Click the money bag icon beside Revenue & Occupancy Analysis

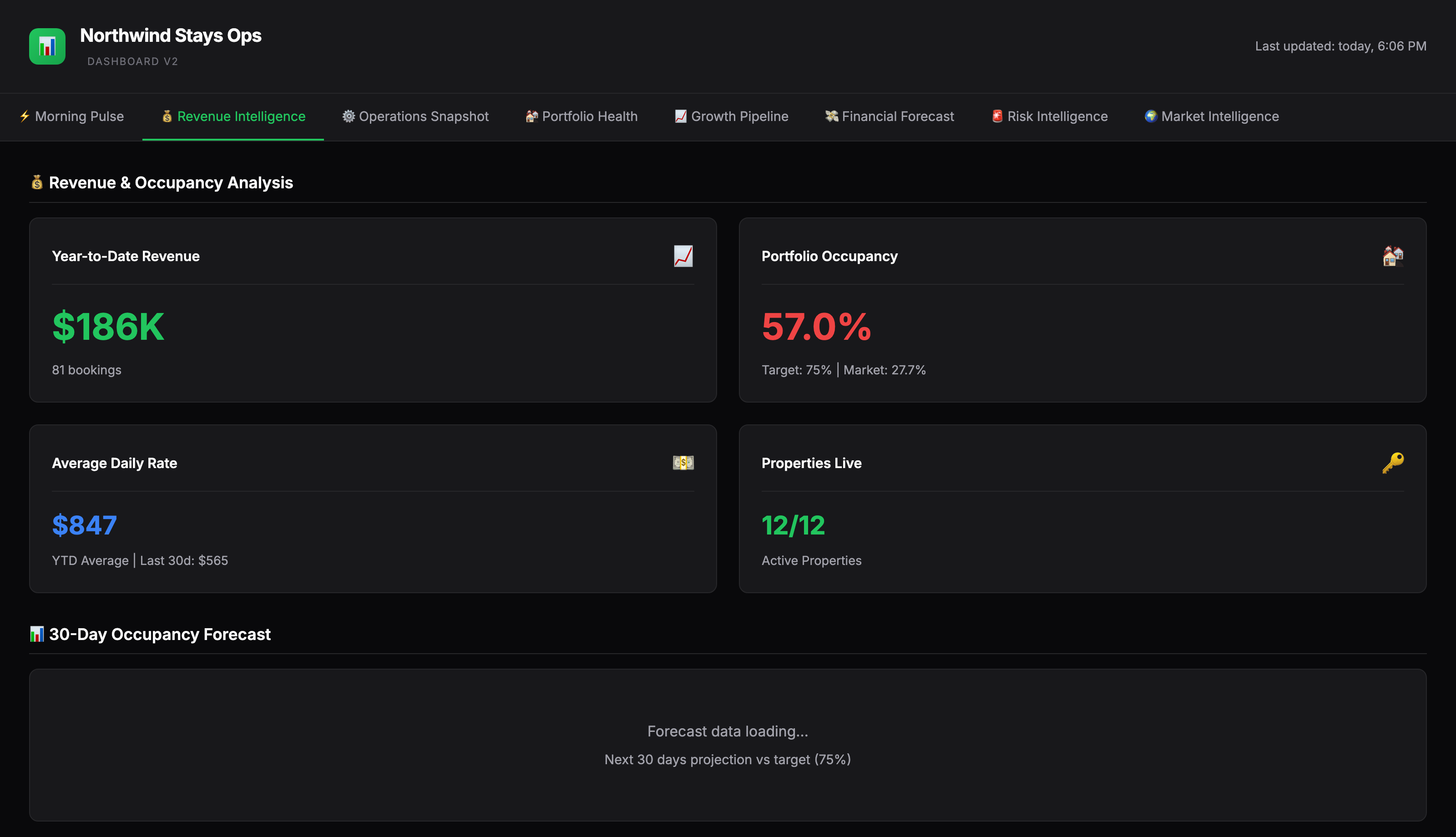(37, 182)
